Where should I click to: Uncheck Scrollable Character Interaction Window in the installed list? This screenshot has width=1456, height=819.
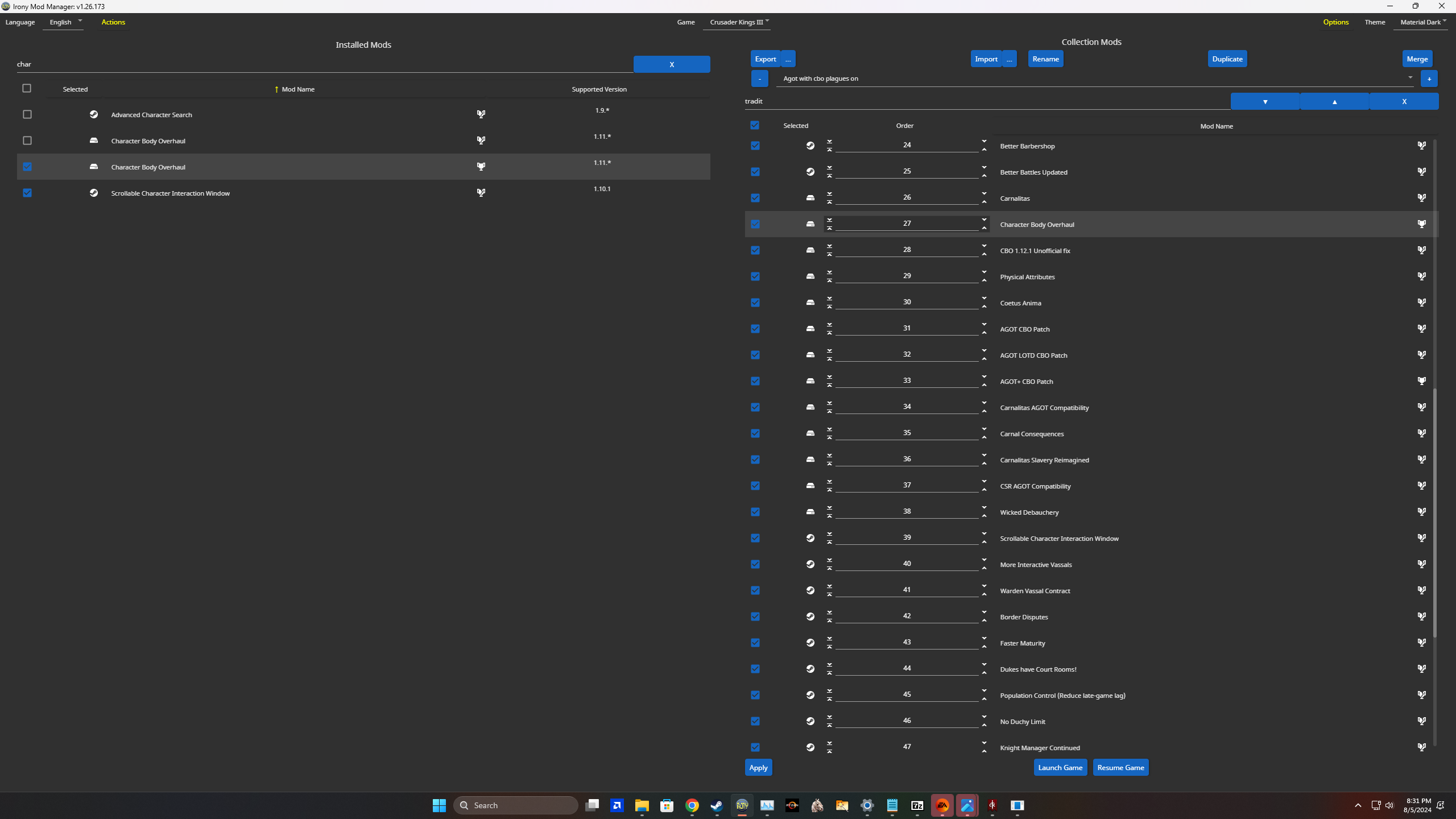click(27, 193)
